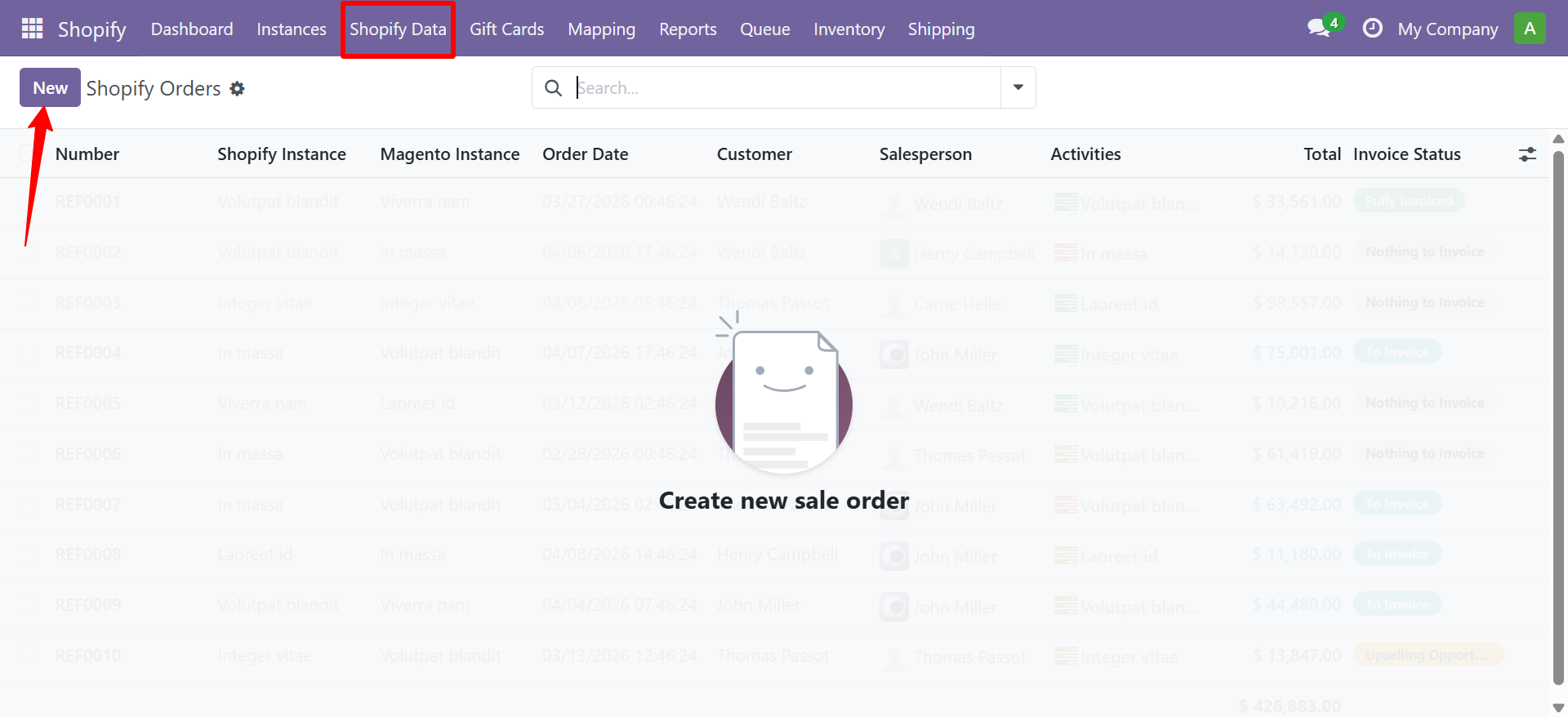Image resolution: width=1568 pixels, height=717 pixels.
Task: Open the Mapping menu
Action: pyautogui.click(x=602, y=29)
